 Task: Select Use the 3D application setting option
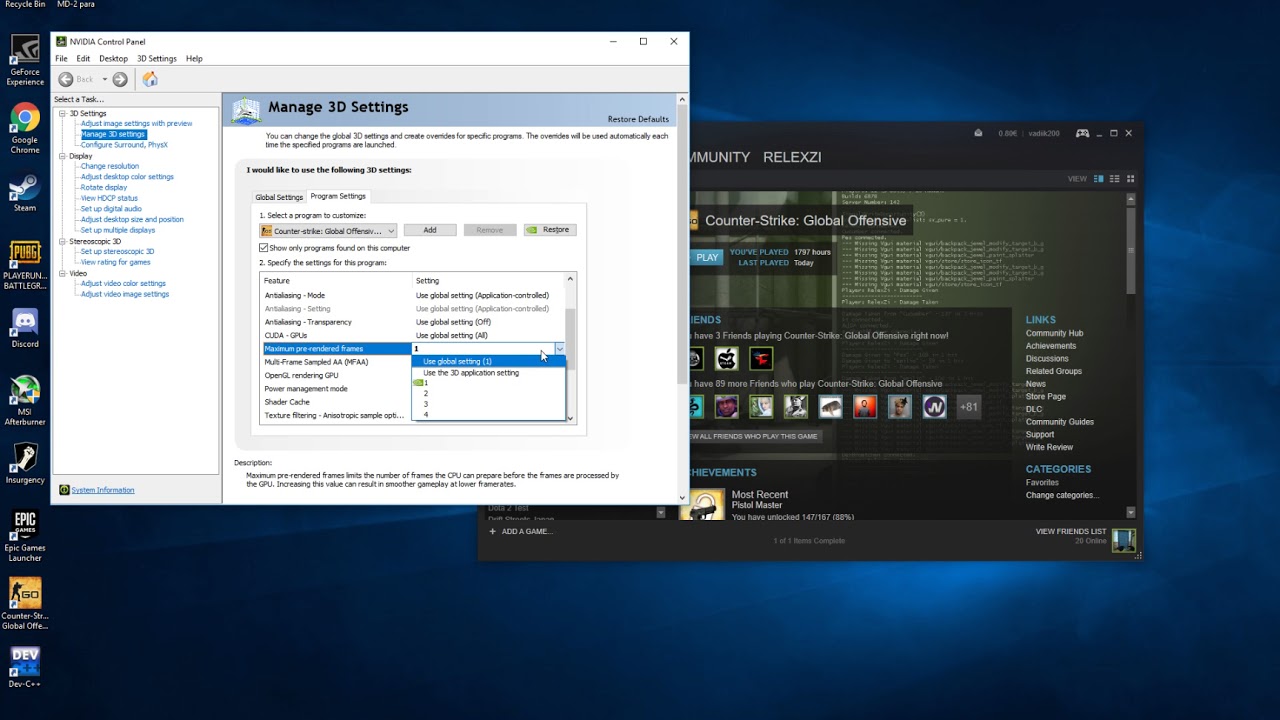tap(488, 373)
